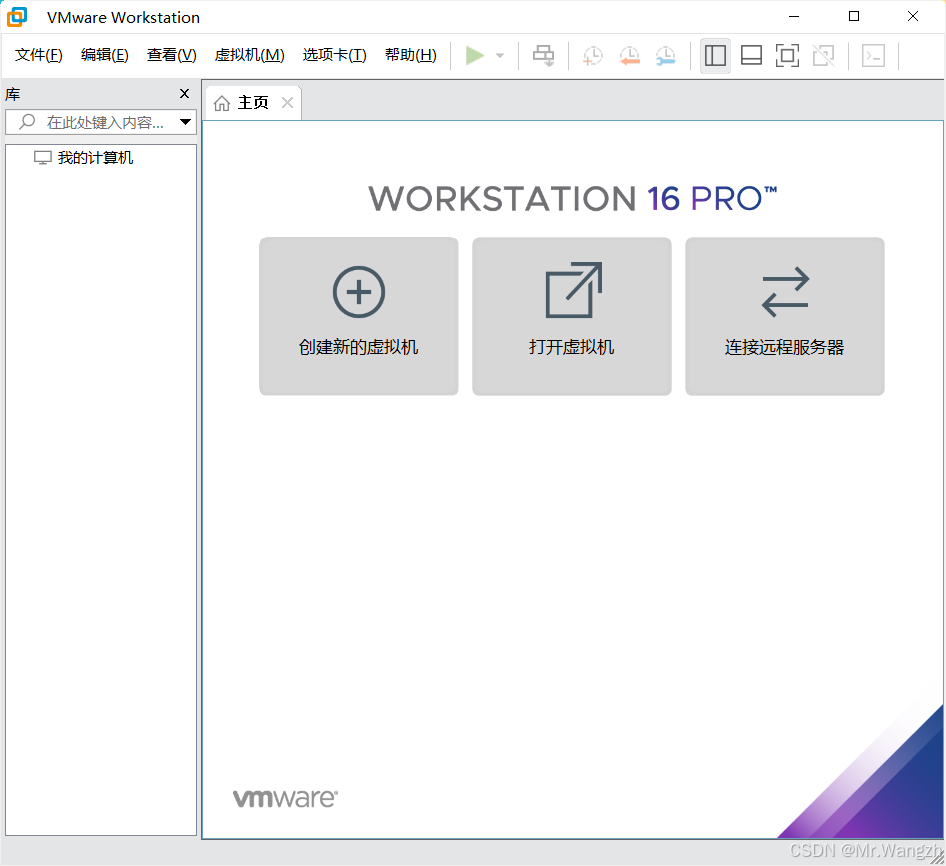946x866 pixels.
Task: Open the 虚拟机(M) menu
Action: (x=249, y=55)
